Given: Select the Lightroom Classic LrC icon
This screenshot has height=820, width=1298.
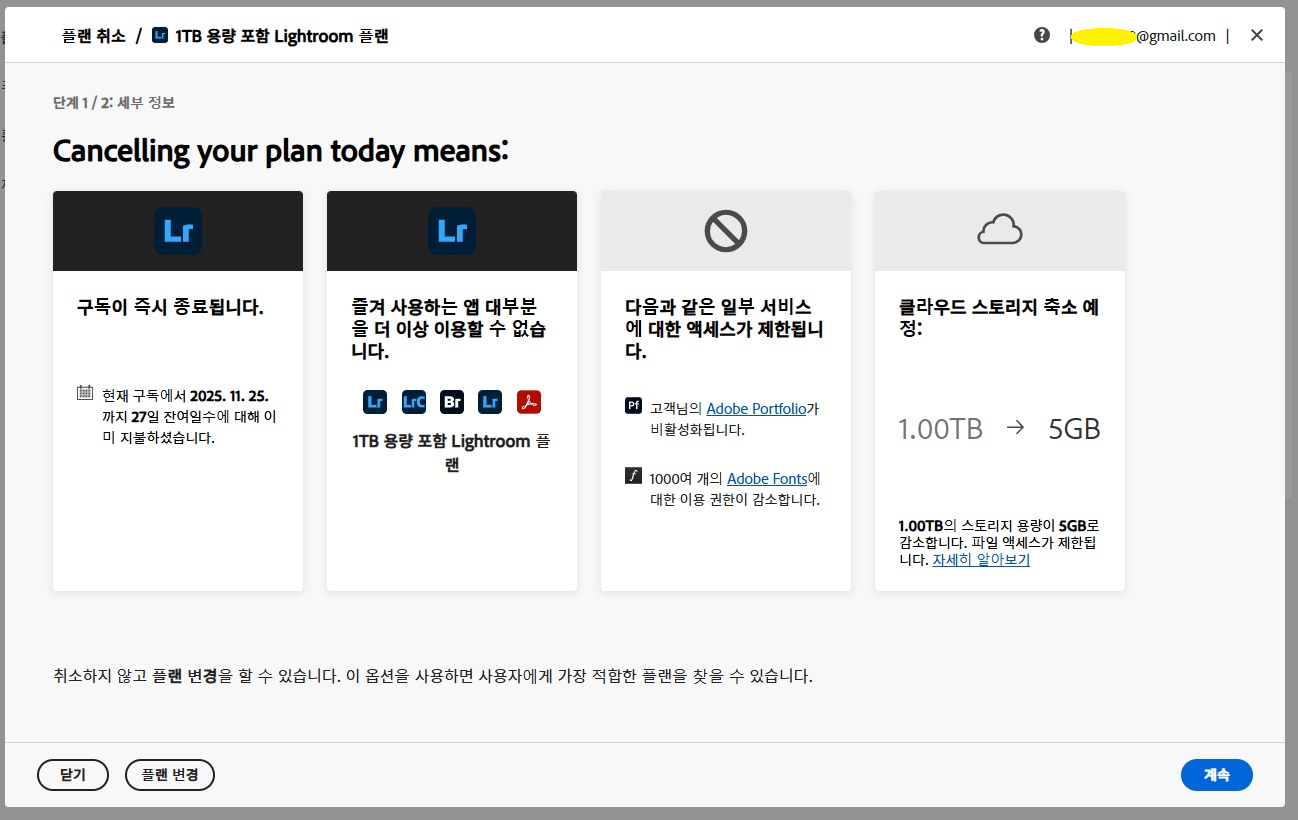Looking at the screenshot, I should [414, 402].
